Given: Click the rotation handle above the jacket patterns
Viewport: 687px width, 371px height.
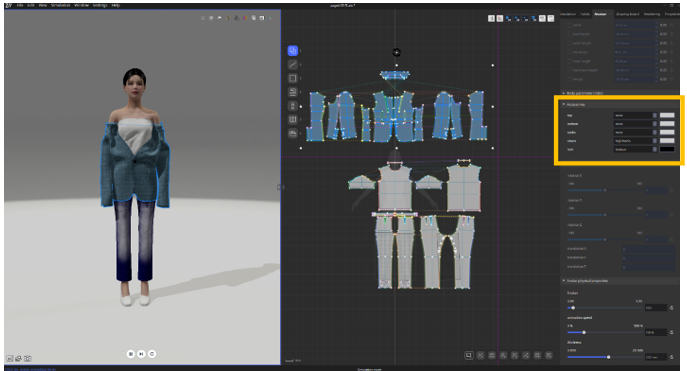Looking at the screenshot, I should [397, 53].
